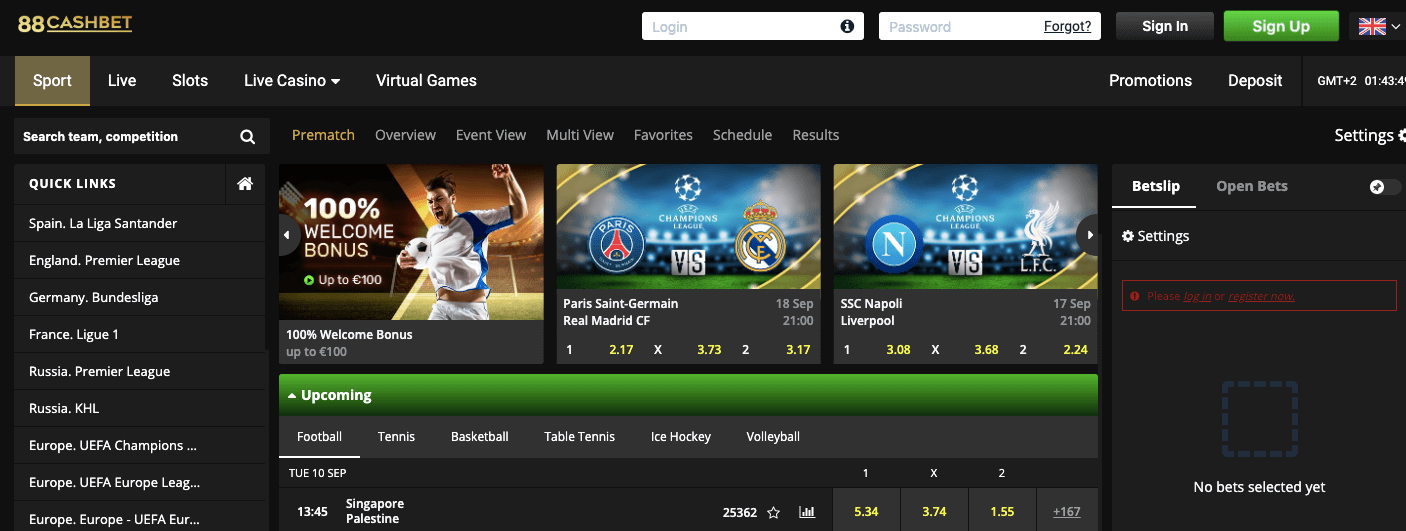The width and height of the screenshot is (1406, 531).
Task: Click the Sign In button
Action: pos(1165,26)
